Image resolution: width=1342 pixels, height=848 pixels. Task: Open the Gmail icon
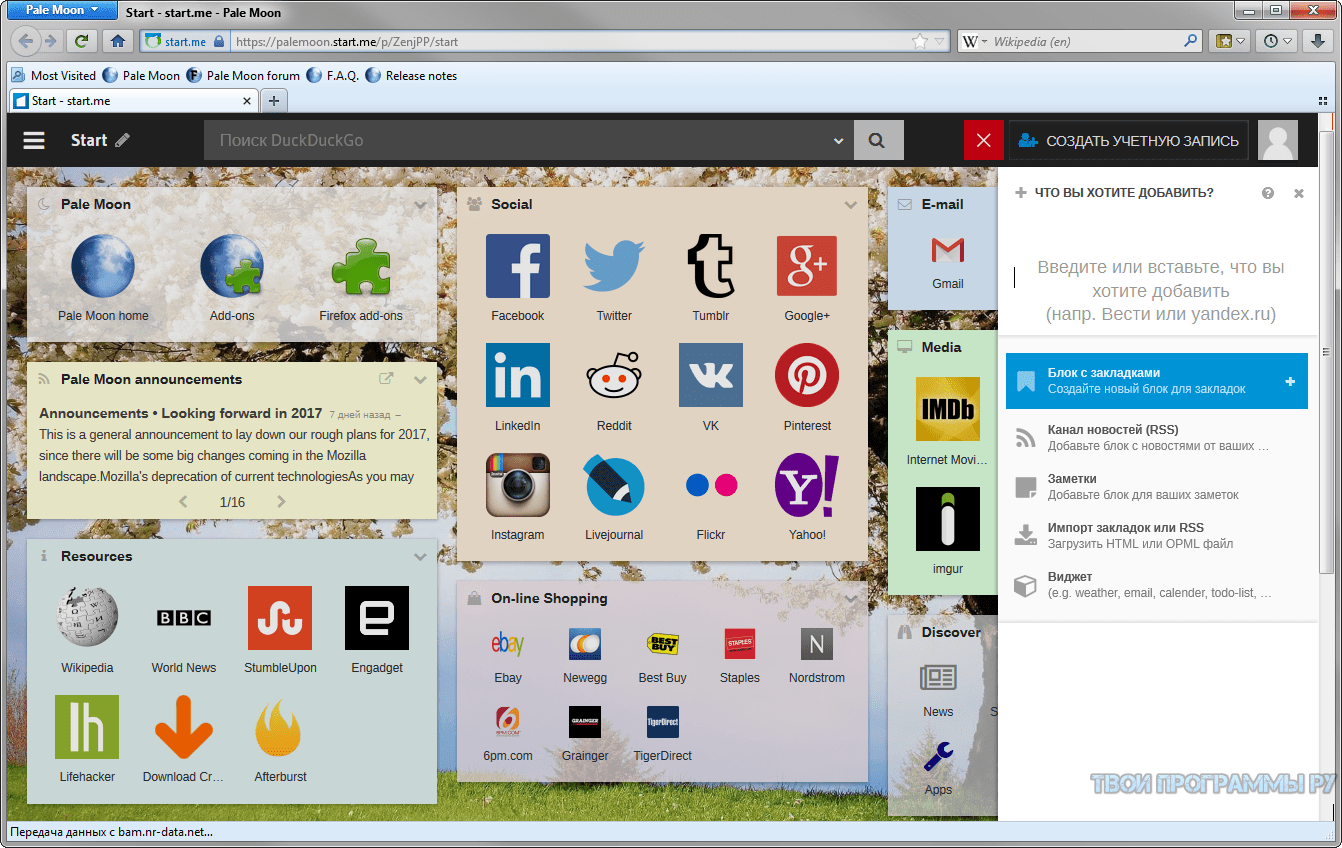(x=948, y=249)
